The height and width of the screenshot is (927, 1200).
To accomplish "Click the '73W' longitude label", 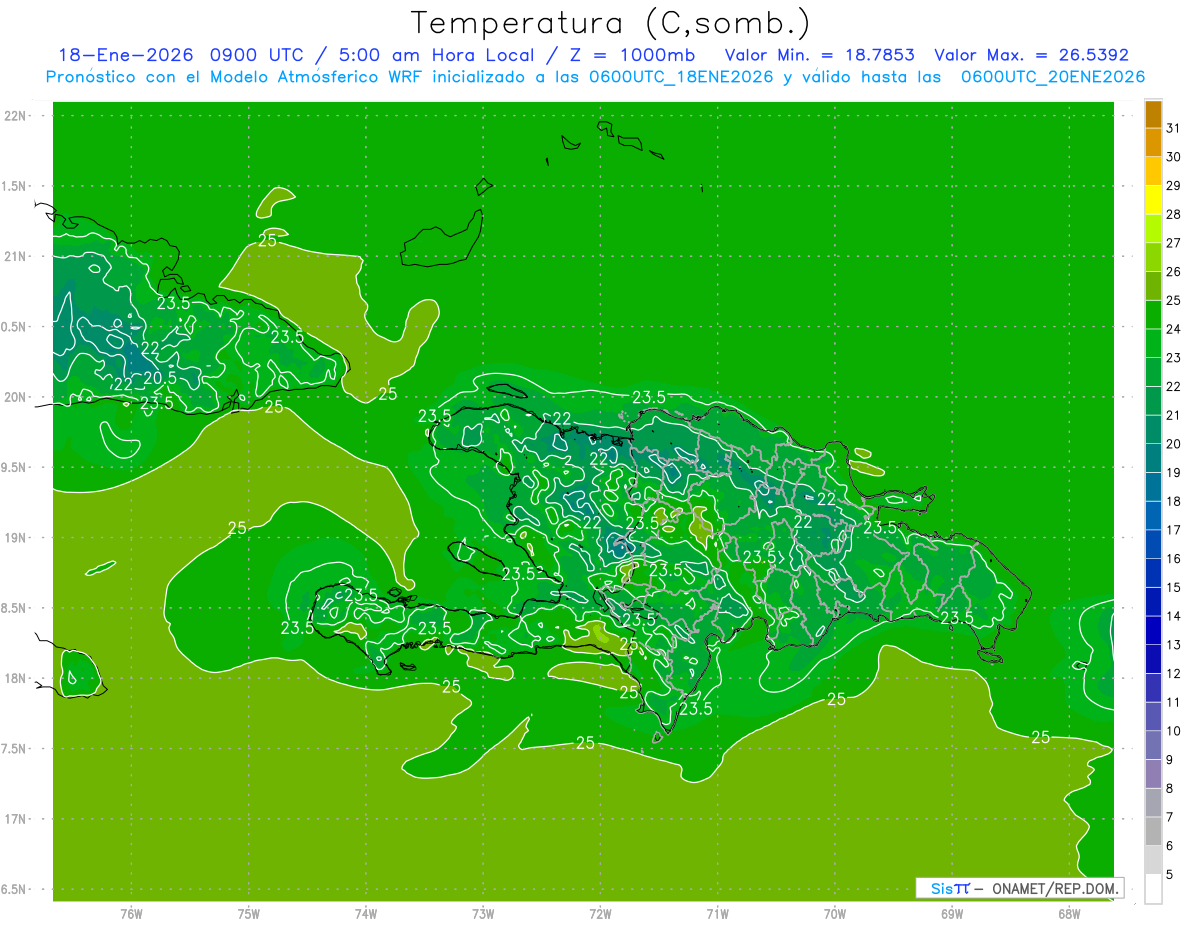I will 483,914.
